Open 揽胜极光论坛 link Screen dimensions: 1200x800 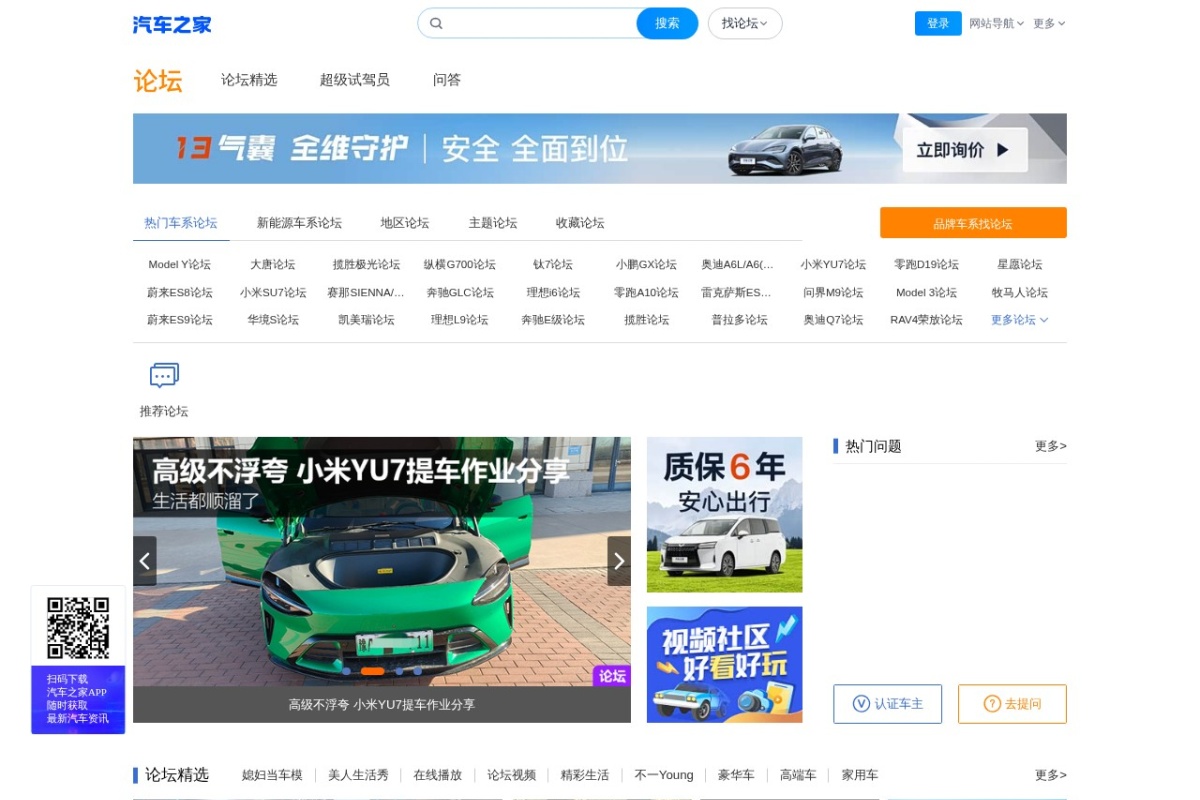366,265
